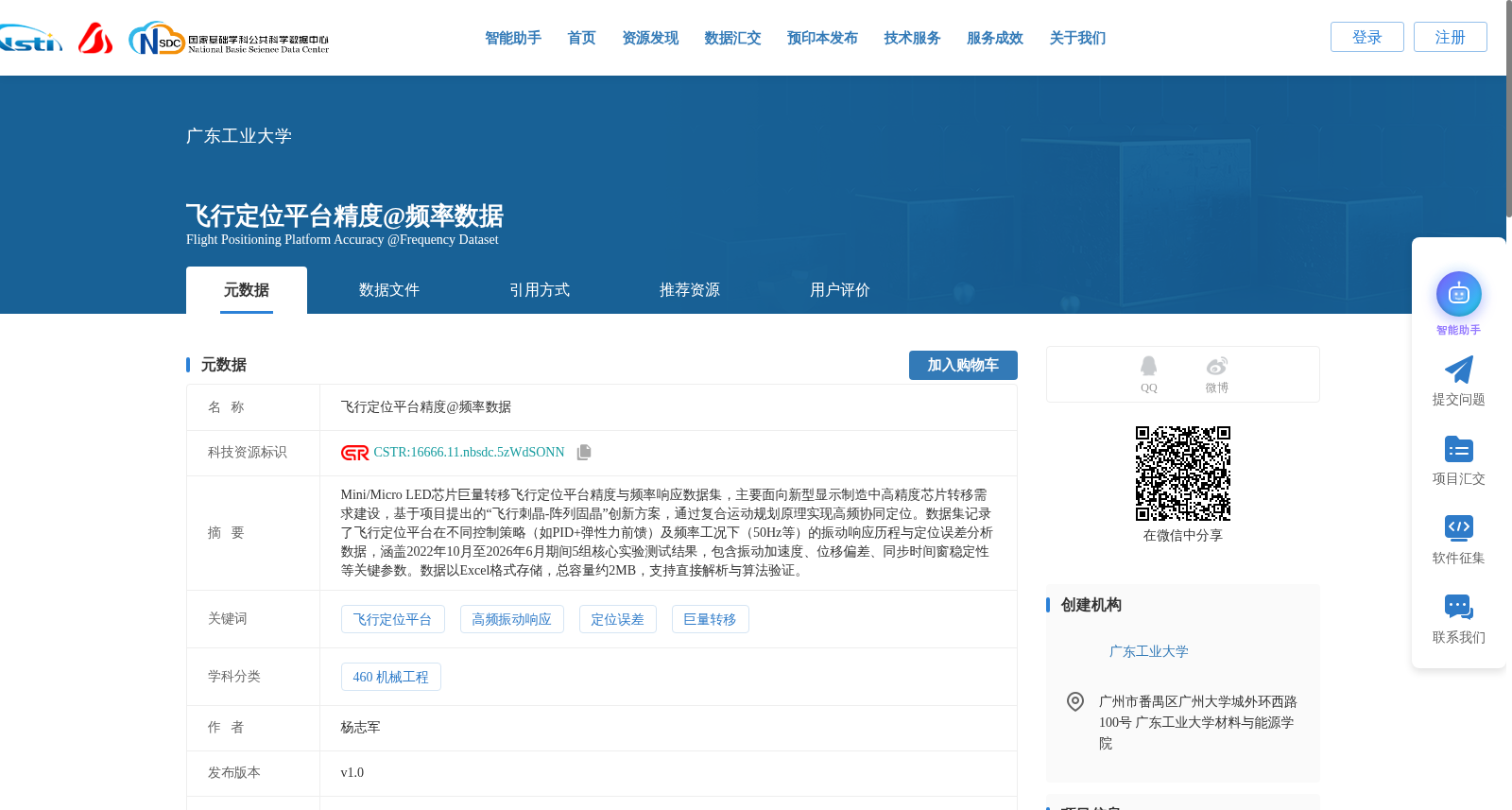Viewport: 1512px width, 810px height.
Task: Click the address text 广州市番禺区广州大学城外环西路
Action: (x=1197, y=701)
